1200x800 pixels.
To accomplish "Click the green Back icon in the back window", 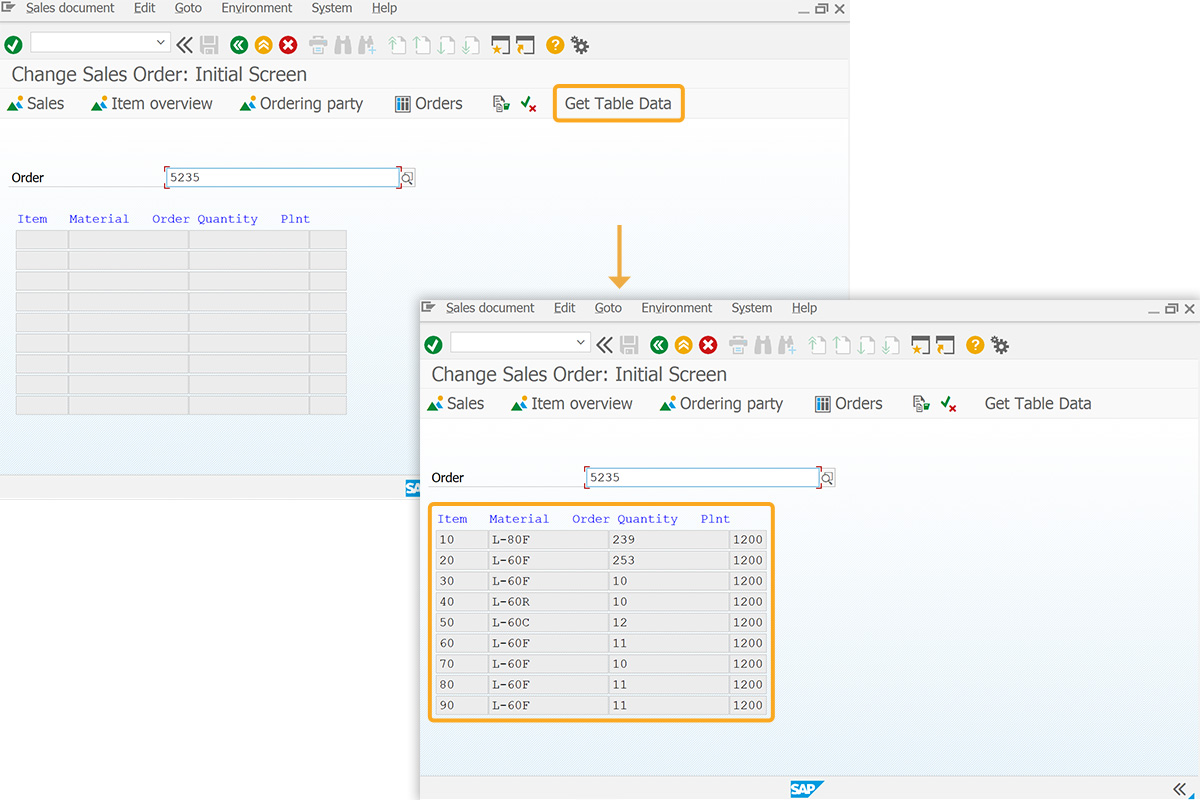I will 239,44.
